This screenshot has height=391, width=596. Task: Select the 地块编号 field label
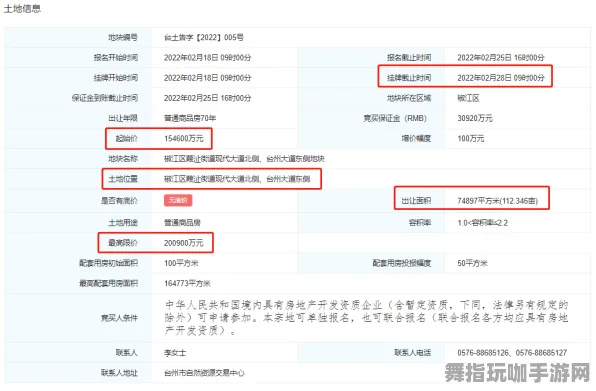(x=123, y=37)
